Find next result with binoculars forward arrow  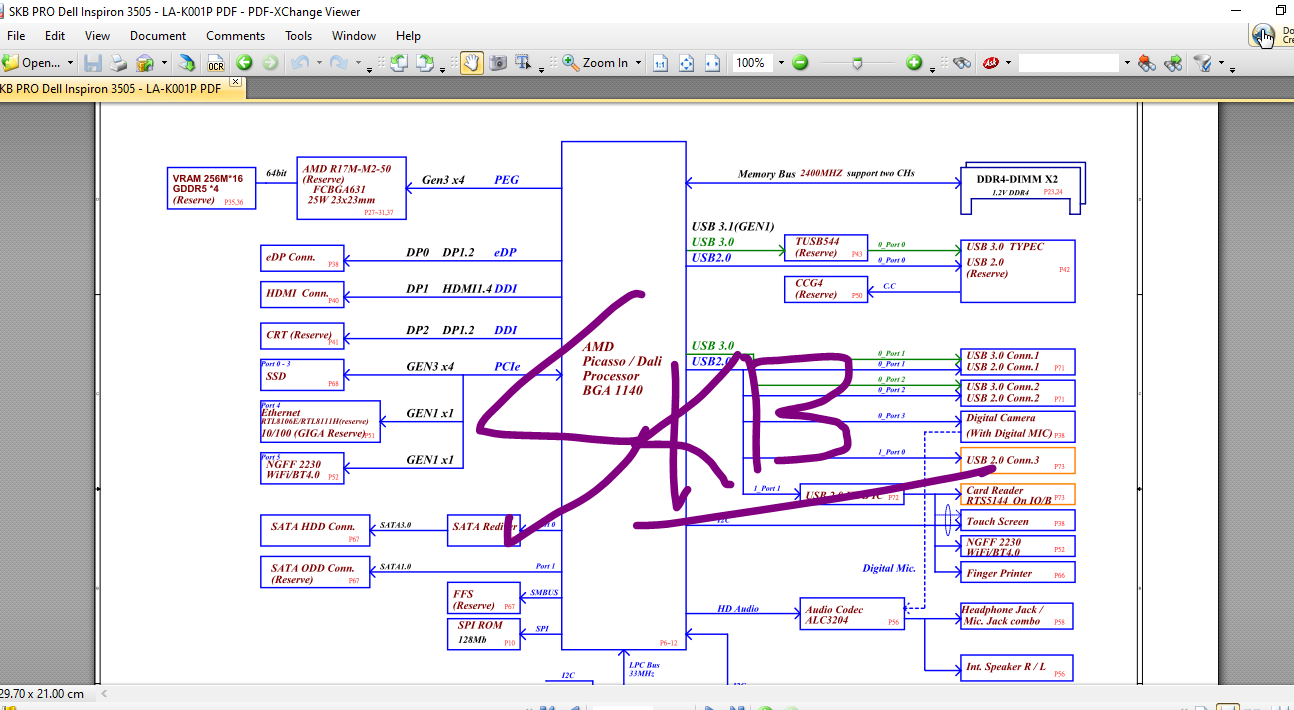(1173, 63)
